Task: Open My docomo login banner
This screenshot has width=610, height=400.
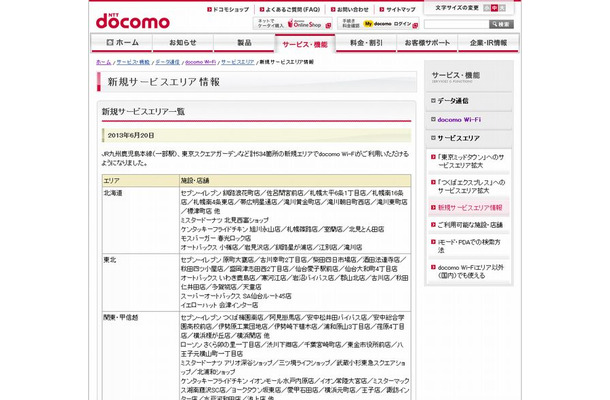Action: point(378,24)
